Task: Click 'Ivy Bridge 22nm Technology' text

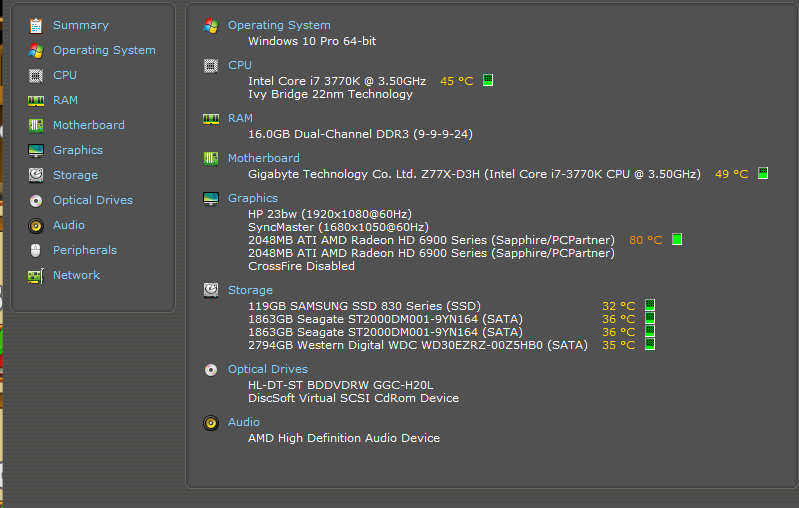Action: [x=330, y=94]
